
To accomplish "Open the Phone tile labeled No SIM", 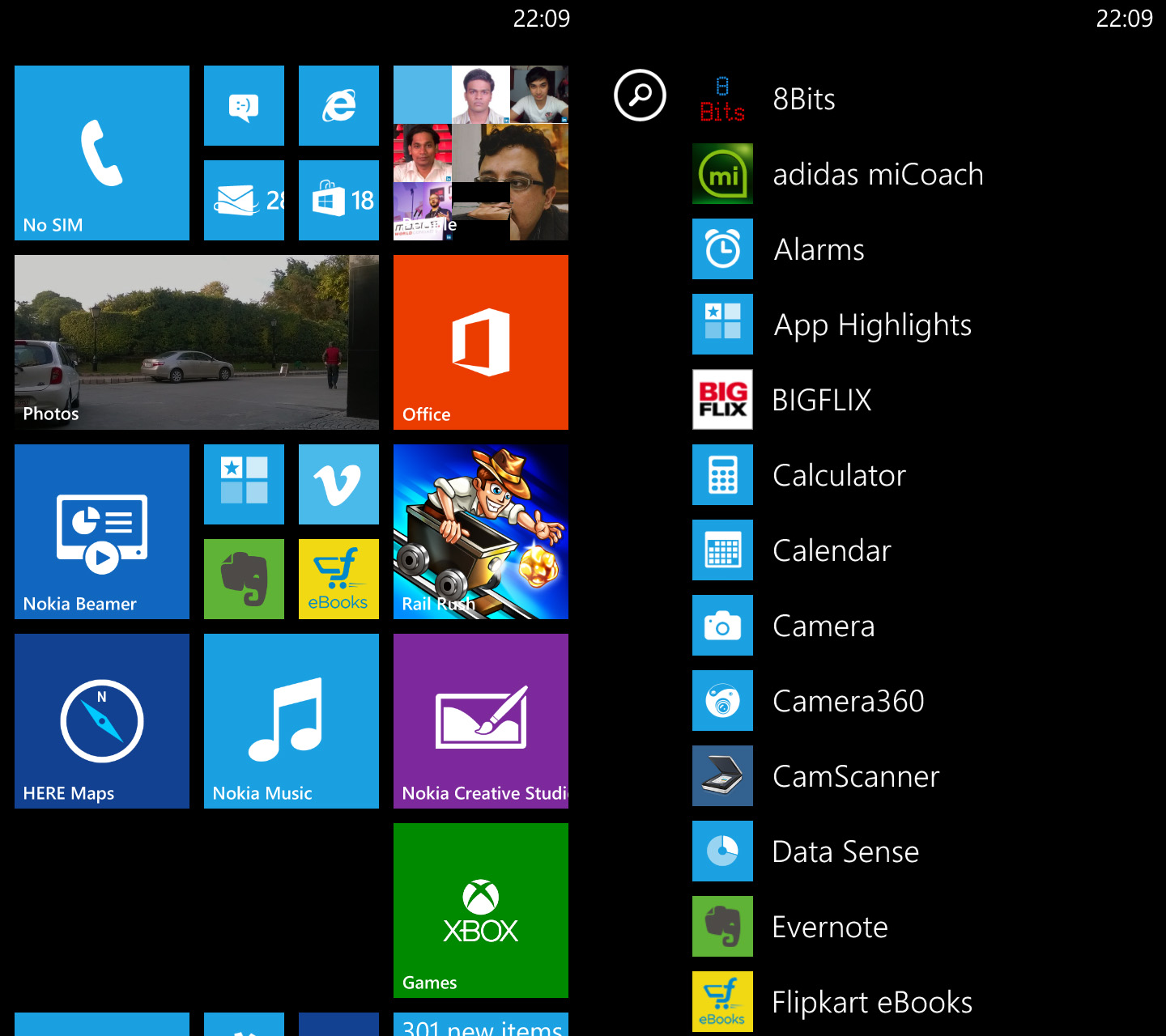I will 102,153.
